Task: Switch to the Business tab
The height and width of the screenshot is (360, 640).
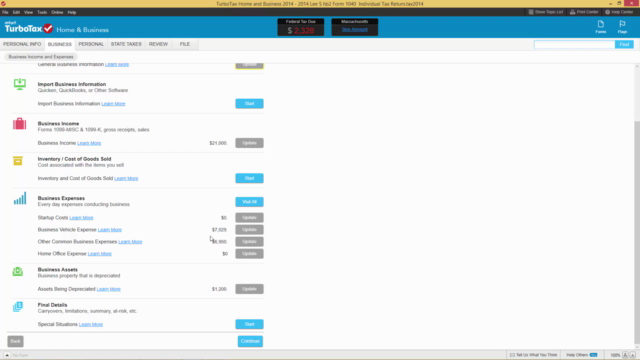Action: pos(60,44)
